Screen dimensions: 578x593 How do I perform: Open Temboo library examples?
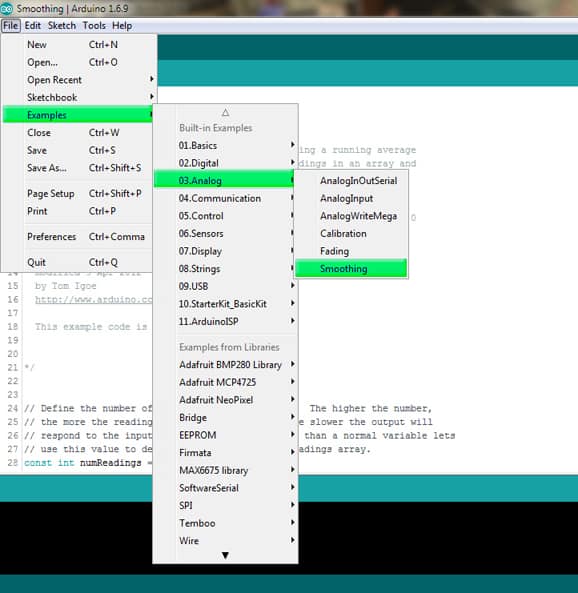pos(225,523)
